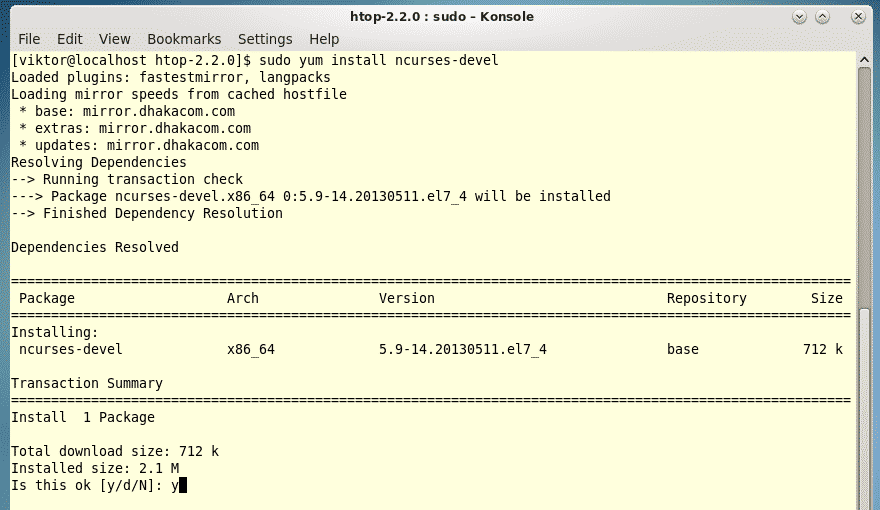Click the 'x86_64' arch value
This screenshot has height=510, width=880.
pyautogui.click(x=251, y=350)
